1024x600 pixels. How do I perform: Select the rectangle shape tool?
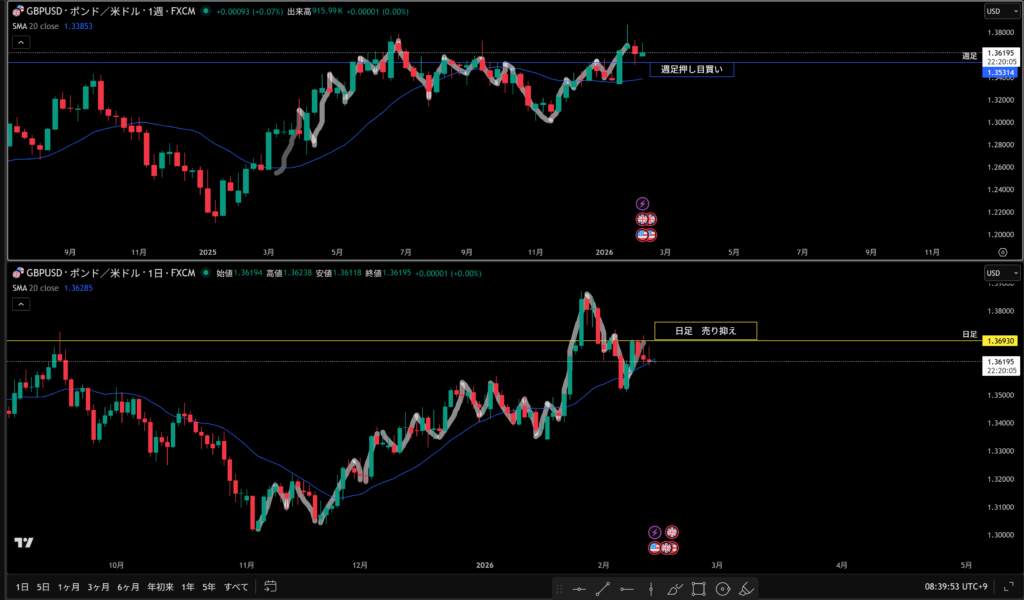pos(698,587)
